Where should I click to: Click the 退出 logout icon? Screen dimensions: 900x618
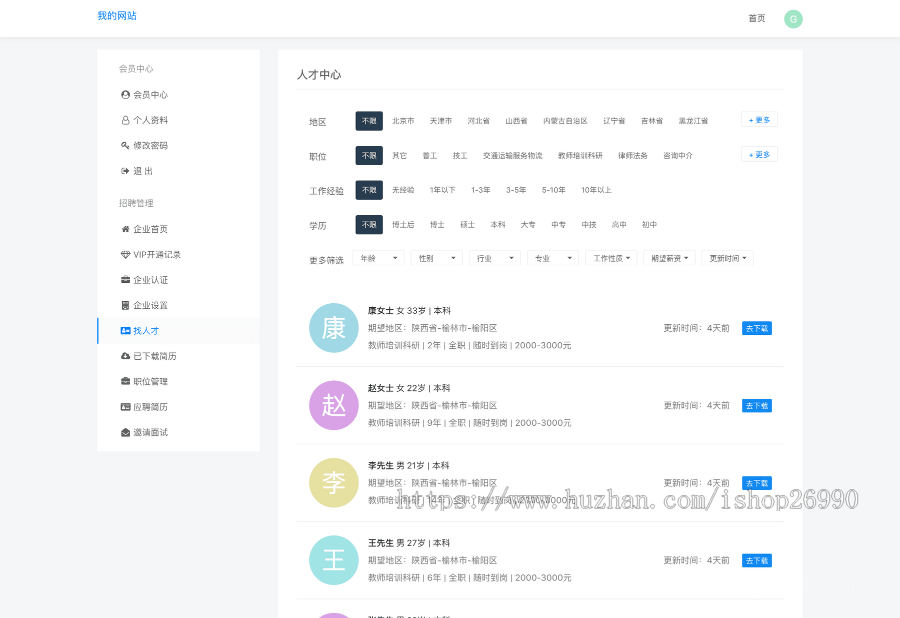125,171
